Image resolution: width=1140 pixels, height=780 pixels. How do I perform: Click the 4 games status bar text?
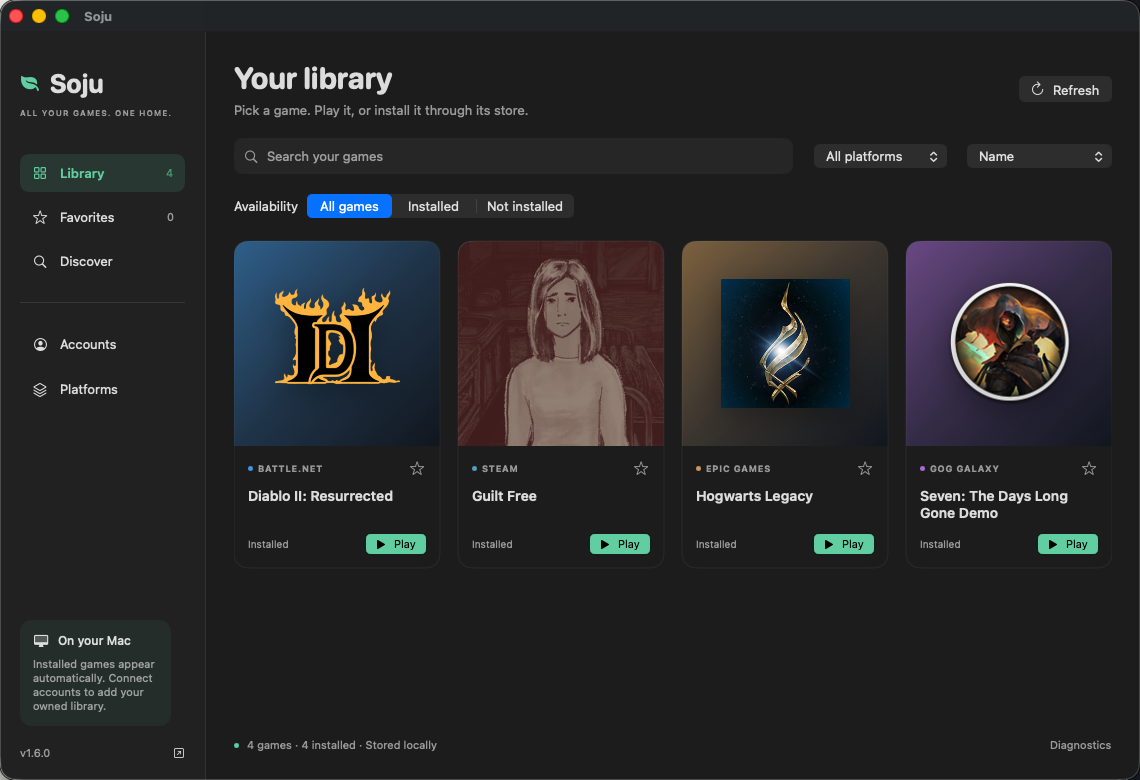click(x=342, y=745)
